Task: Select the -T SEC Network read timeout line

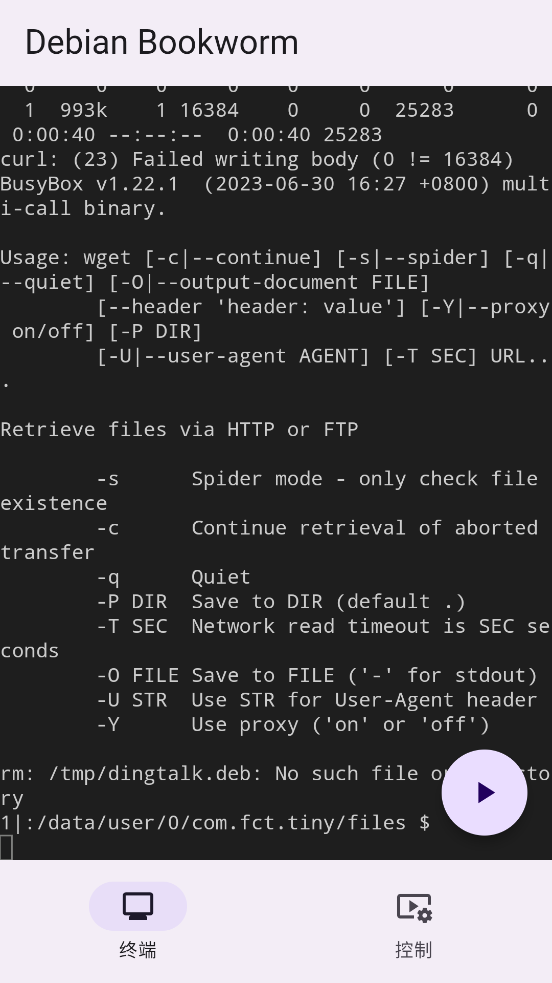Action: 276,638
